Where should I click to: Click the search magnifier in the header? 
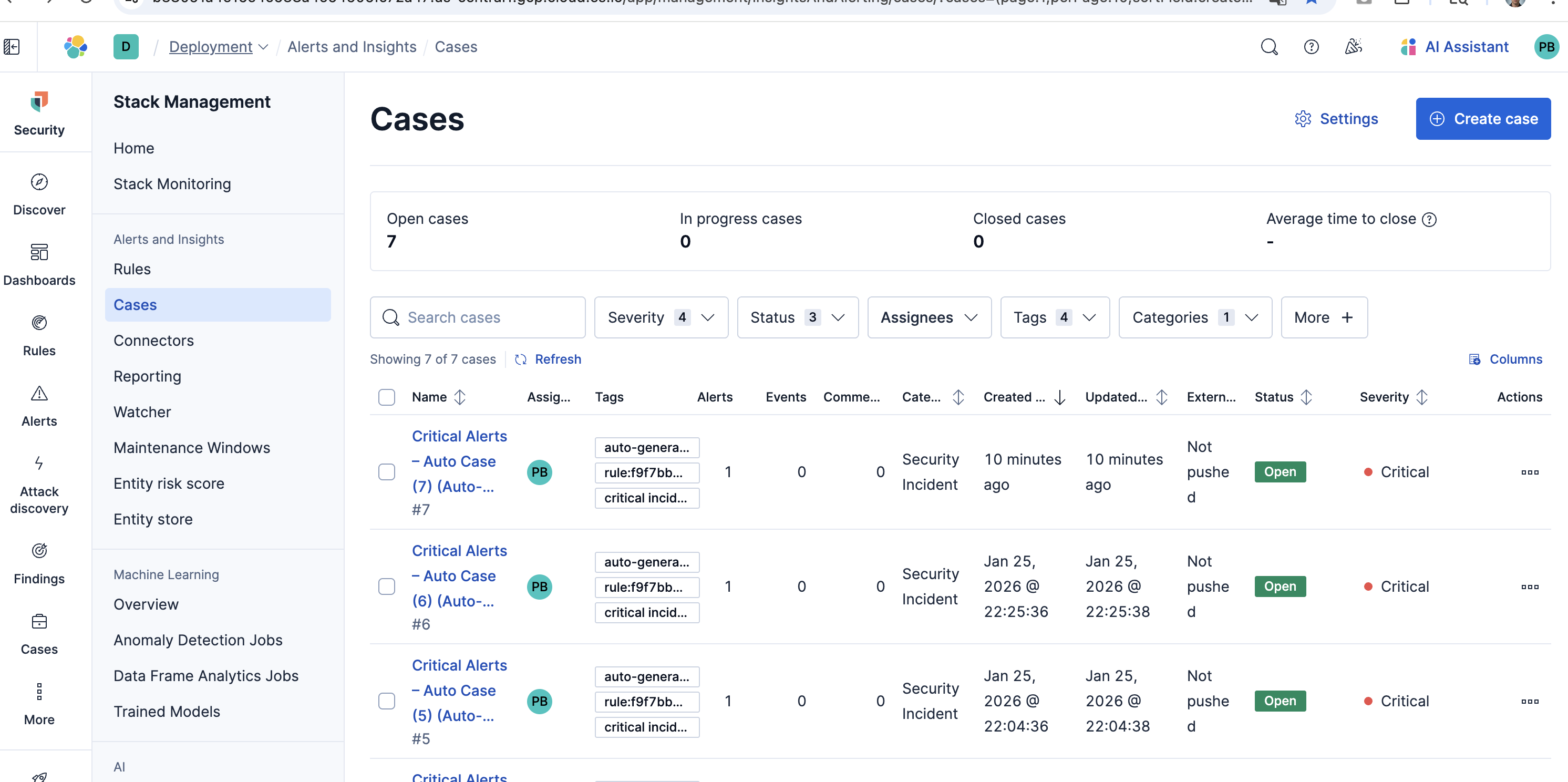tap(1268, 47)
